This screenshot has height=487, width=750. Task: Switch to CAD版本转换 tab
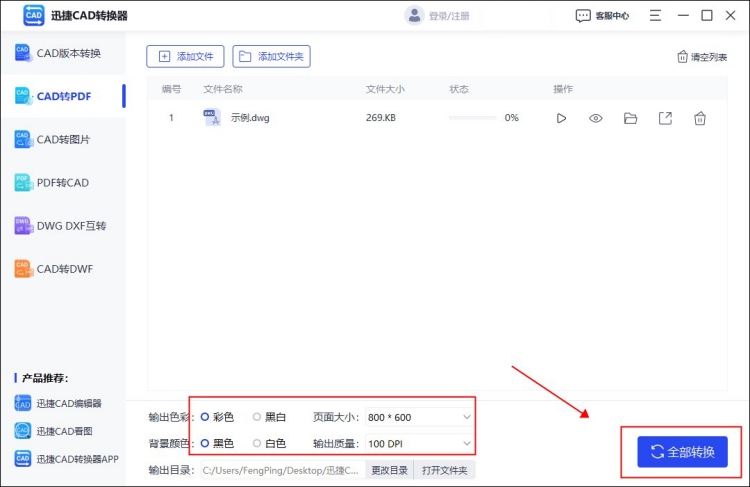pyautogui.click(x=63, y=53)
